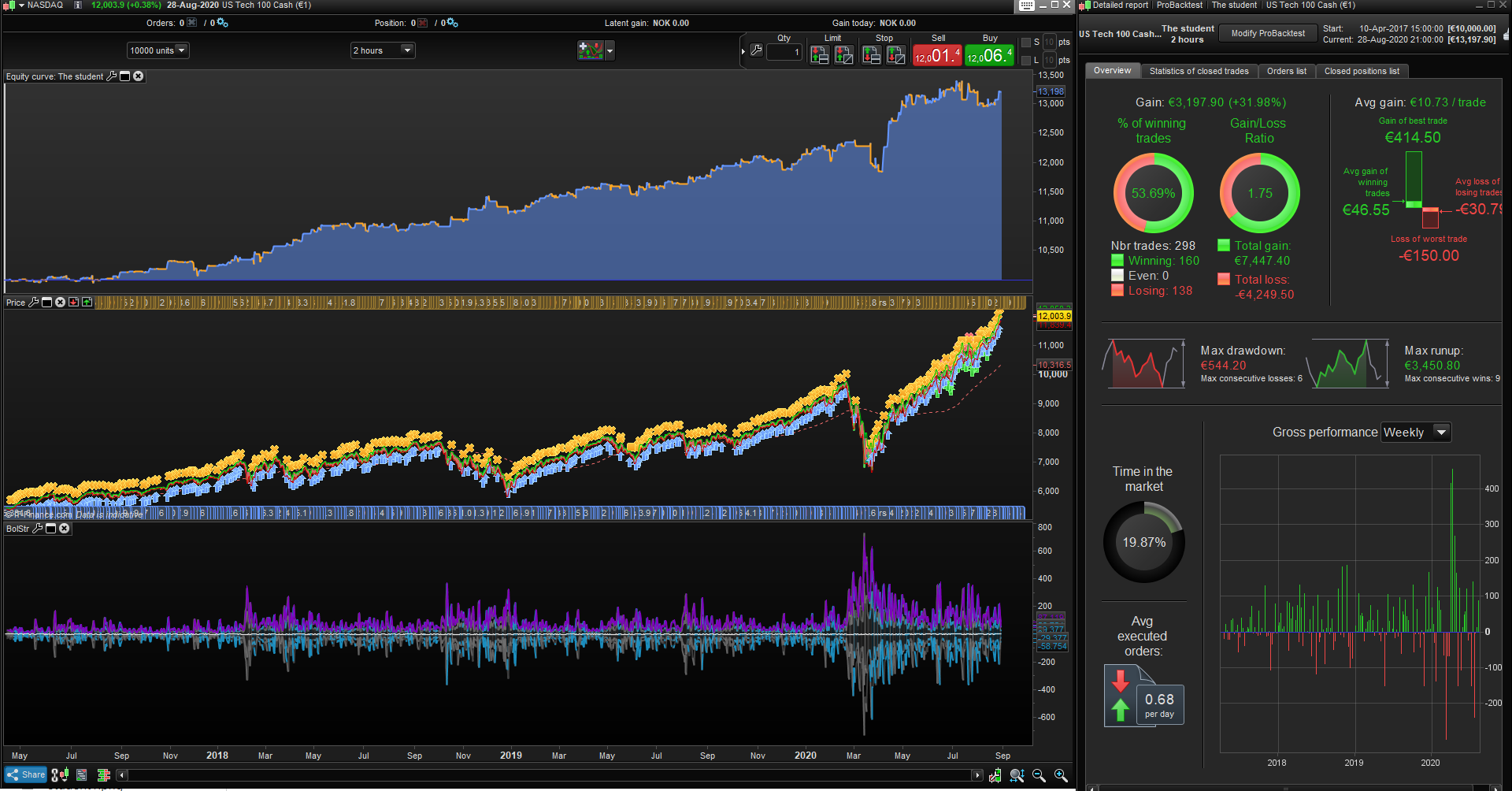Toggle the L limit points checkbox
The height and width of the screenshot is (791, 1512).
(1026, 61)
